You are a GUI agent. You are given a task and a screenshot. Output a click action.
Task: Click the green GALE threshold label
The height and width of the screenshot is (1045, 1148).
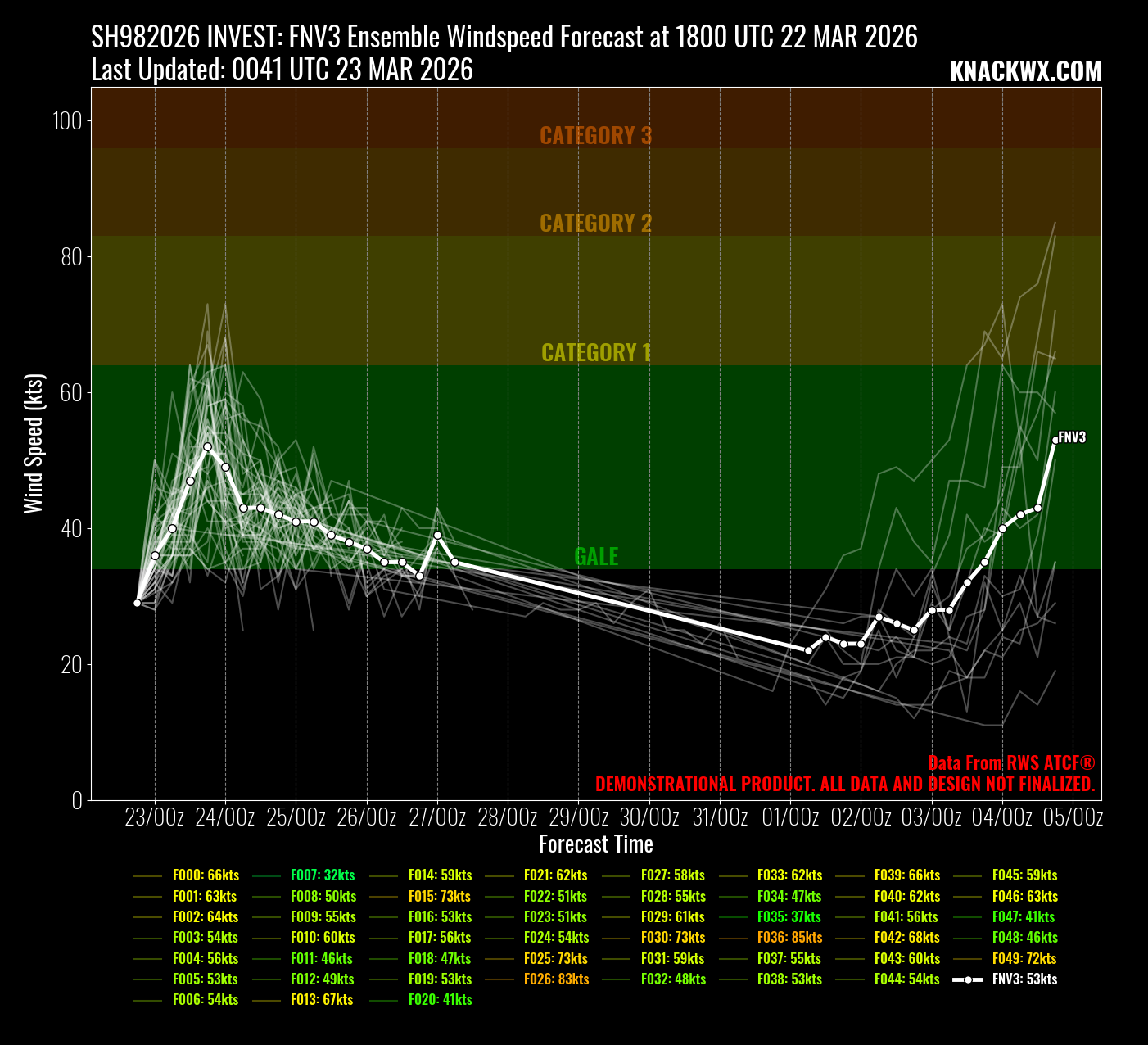595,556
